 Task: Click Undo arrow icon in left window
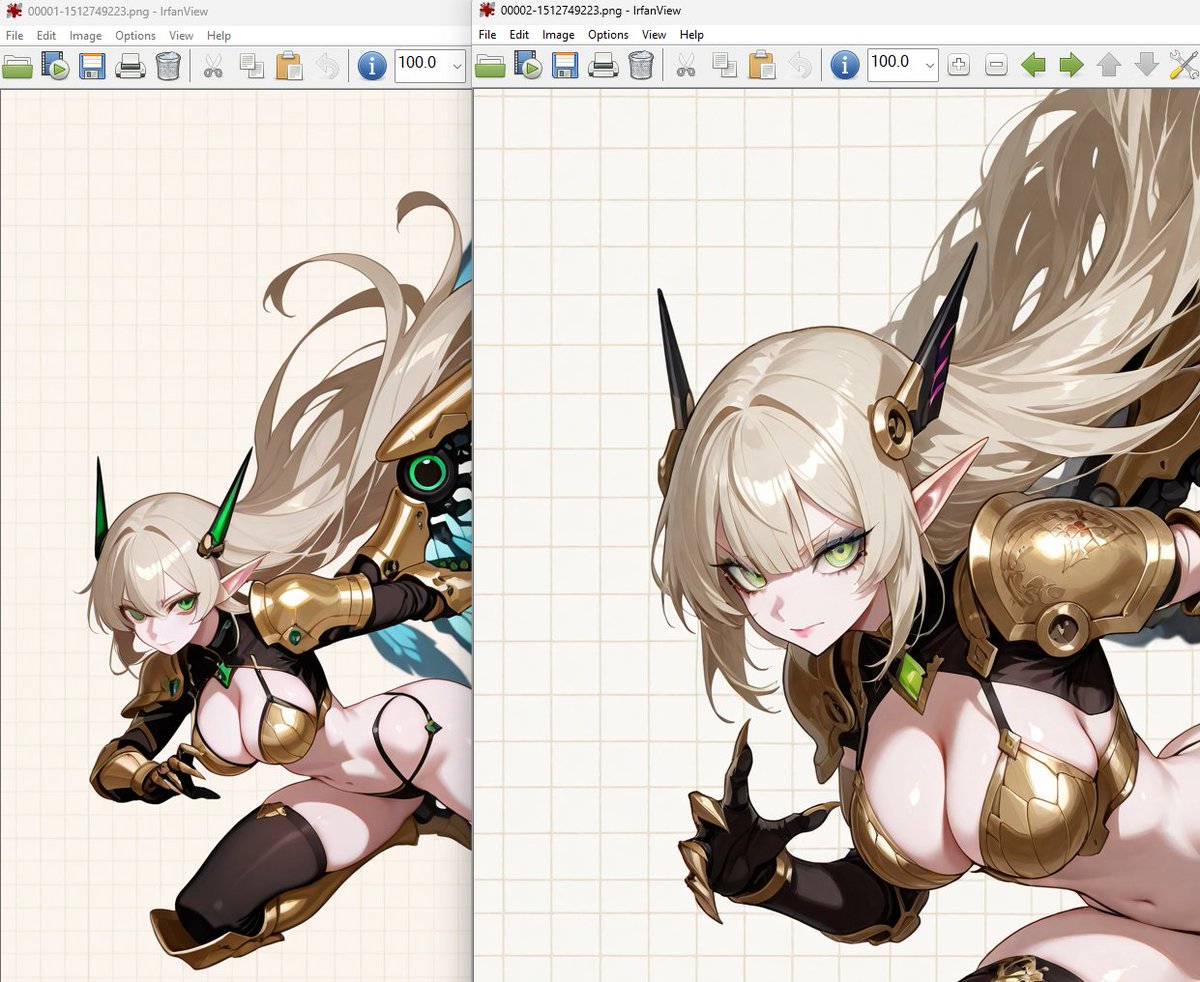point(326,67)
